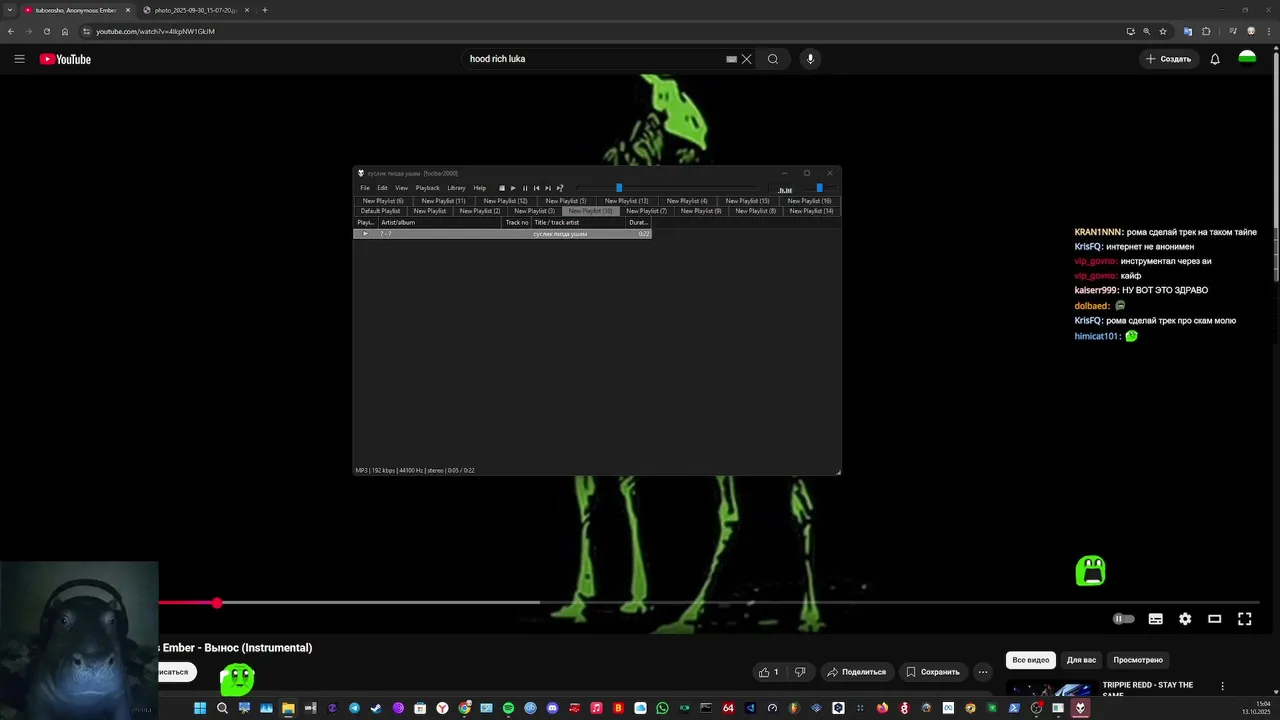Screen dimensions: 1280x720
Task: Open the View menu in foobar2000
Action: pos(401,188)
